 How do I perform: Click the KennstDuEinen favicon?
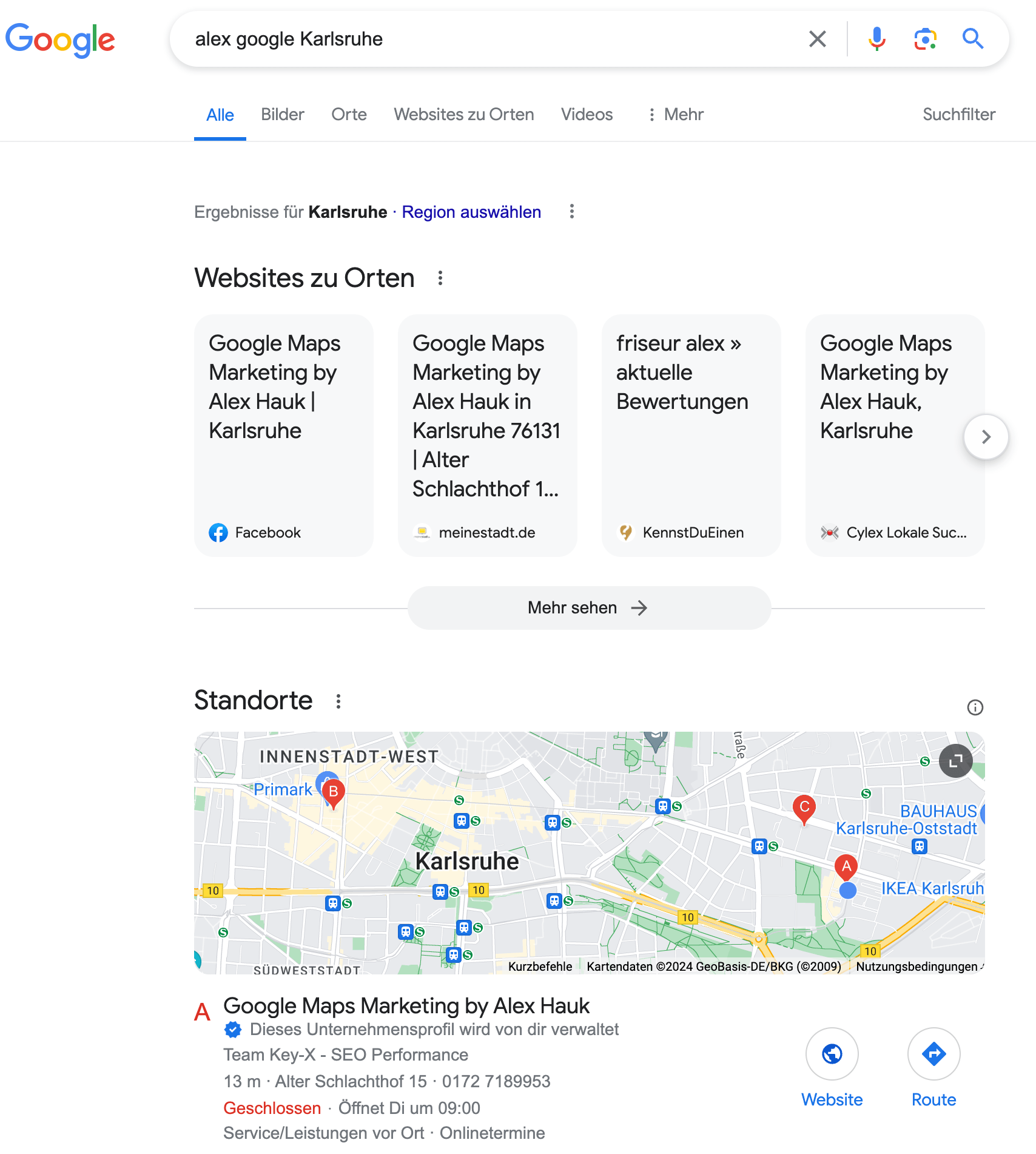(x=626, y=533)
